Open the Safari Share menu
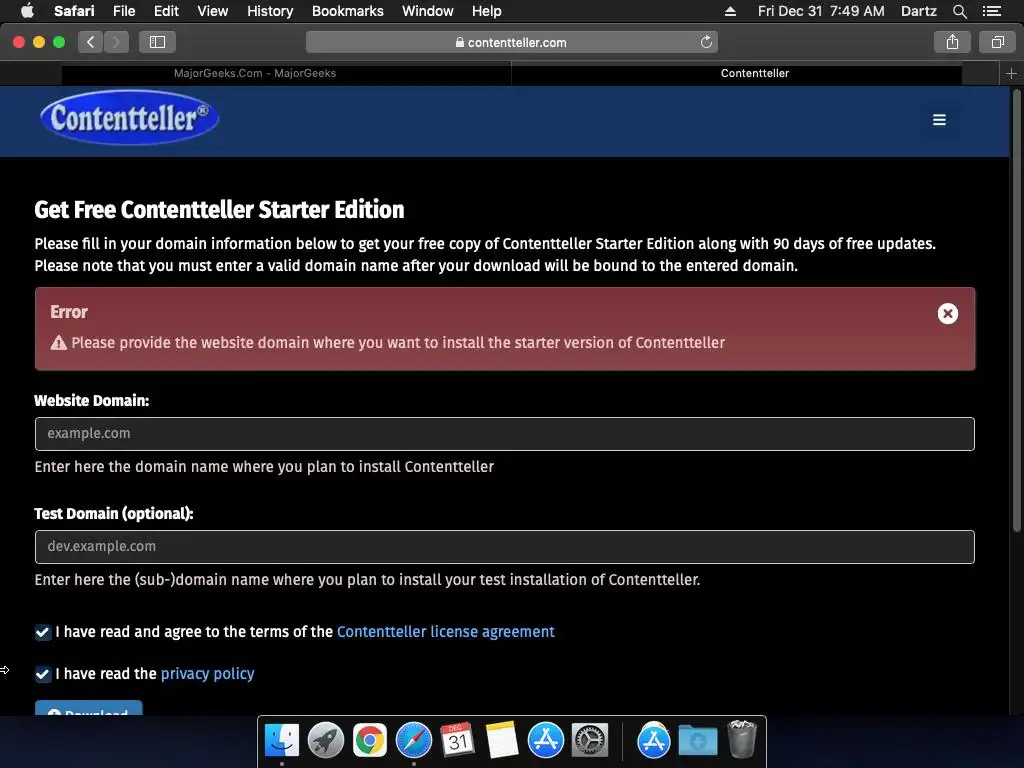Image resolution: width=1024 pixels, height=768 pixels. 952,42
